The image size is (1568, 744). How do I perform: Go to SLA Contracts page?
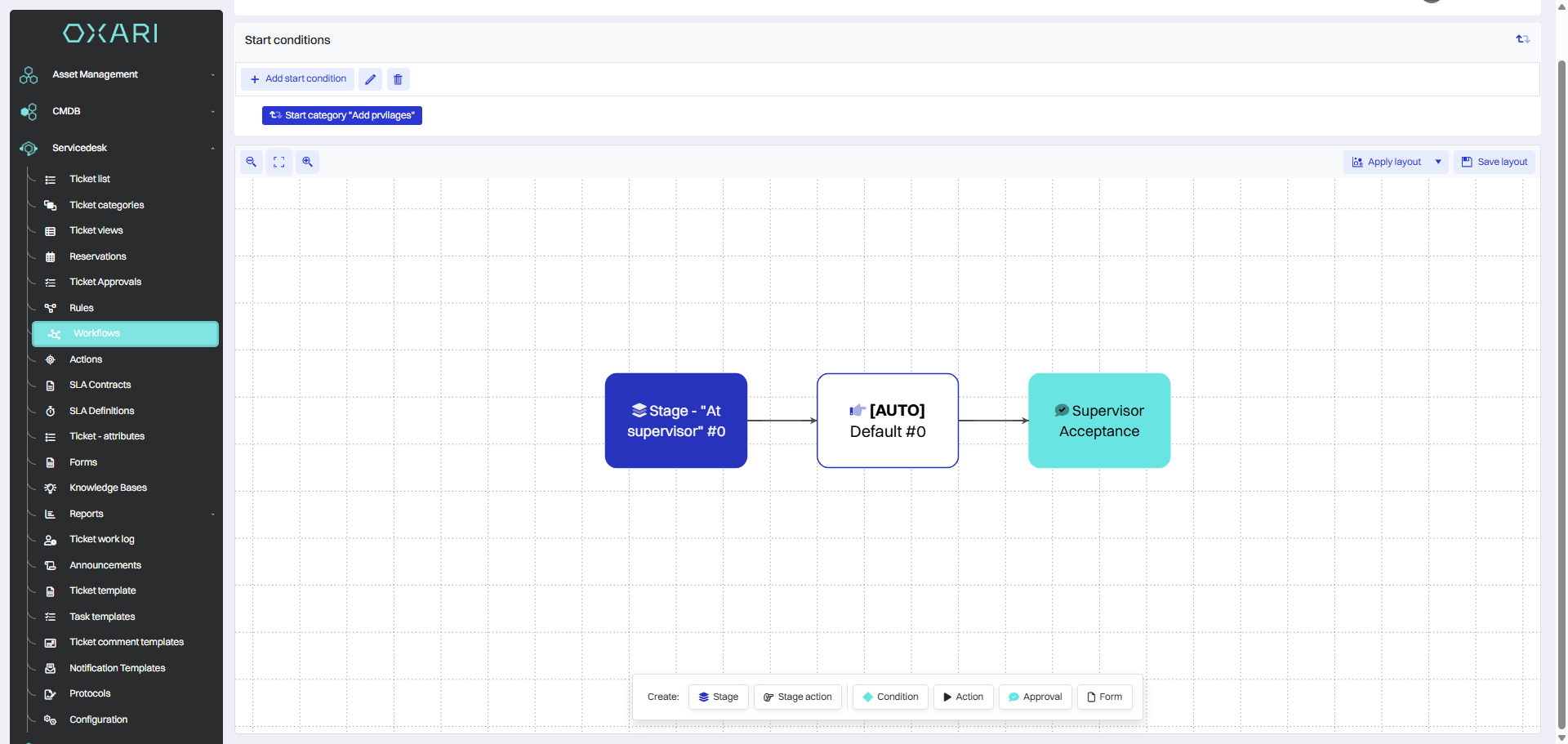[100, 385]
